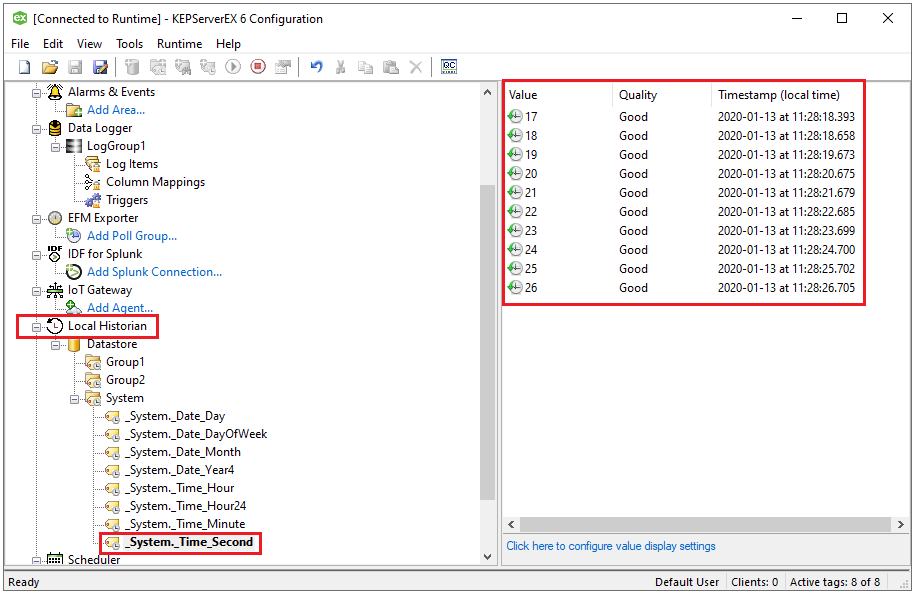Click the detail pane right scroll arrow
The image size is (915, 595).
tap(900, 524)
